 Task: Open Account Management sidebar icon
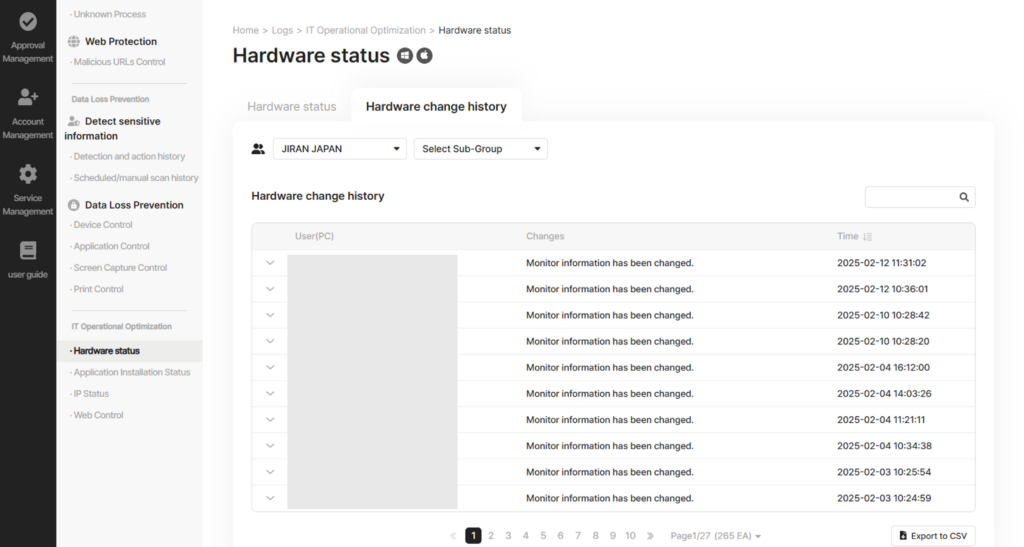(x=28, y=113)
